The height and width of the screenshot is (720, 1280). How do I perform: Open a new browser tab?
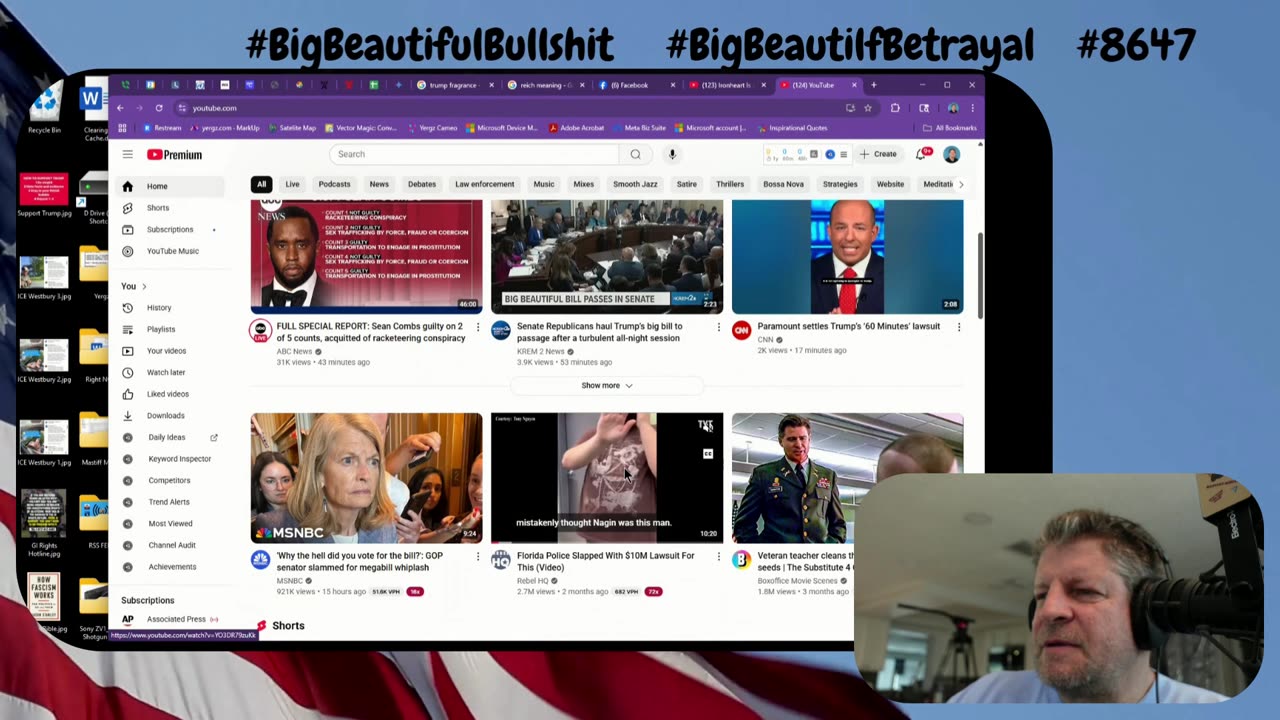pyautogui.click(x=873, y=85)
